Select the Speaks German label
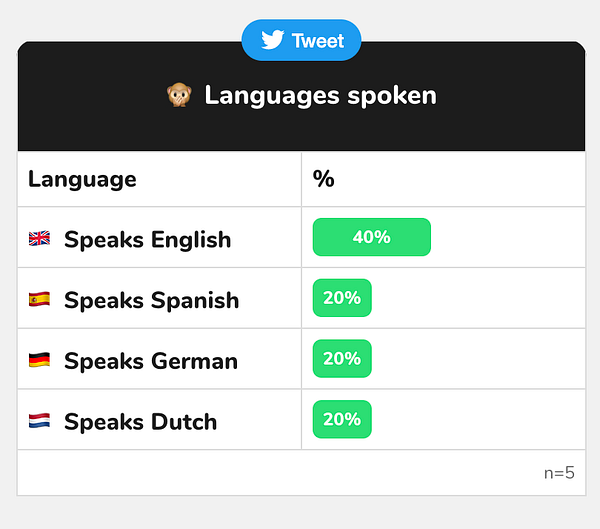The image size is (600, 529). (150, 360)
